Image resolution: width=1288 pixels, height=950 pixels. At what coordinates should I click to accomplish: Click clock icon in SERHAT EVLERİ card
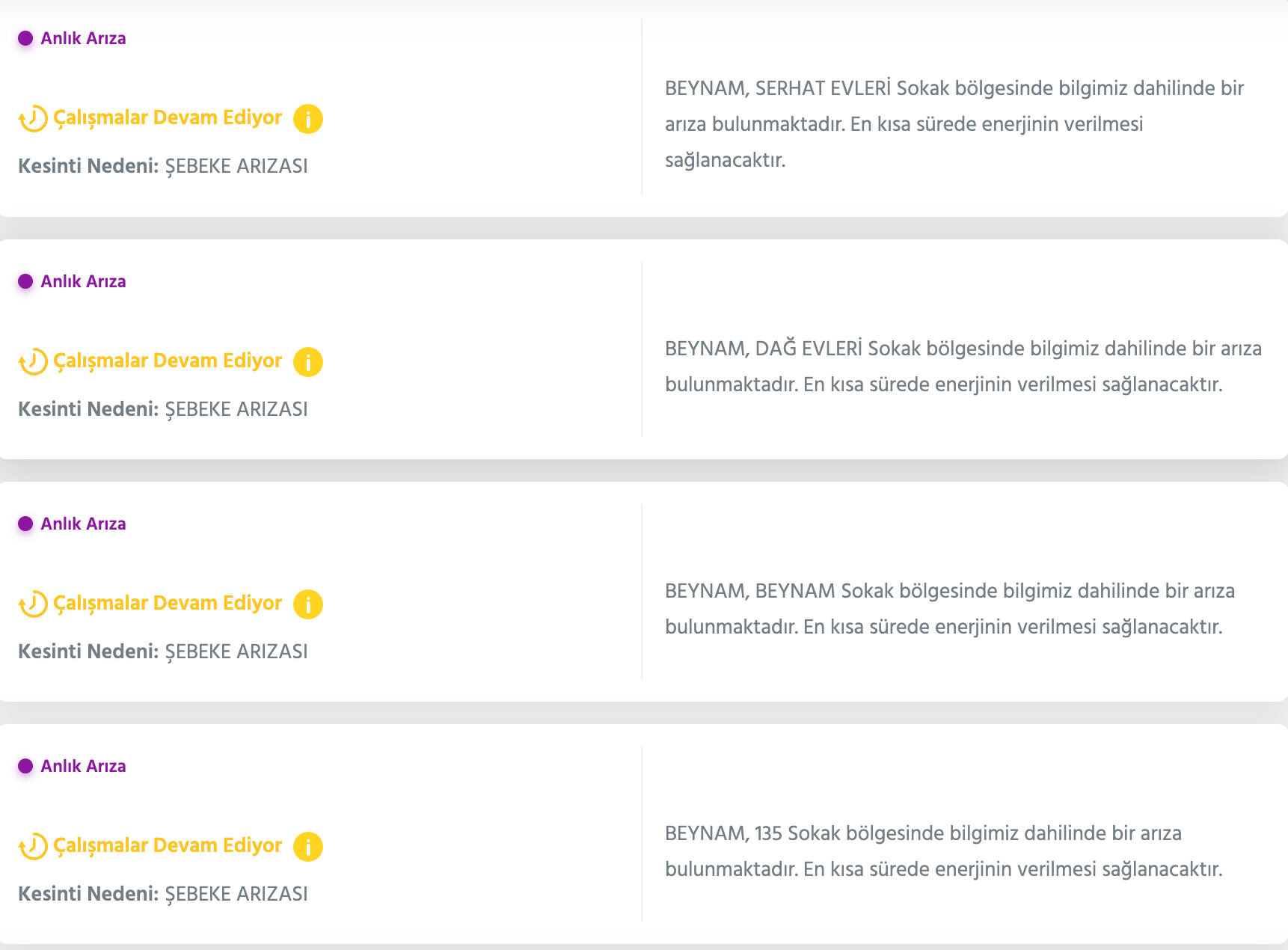[33, 118]
